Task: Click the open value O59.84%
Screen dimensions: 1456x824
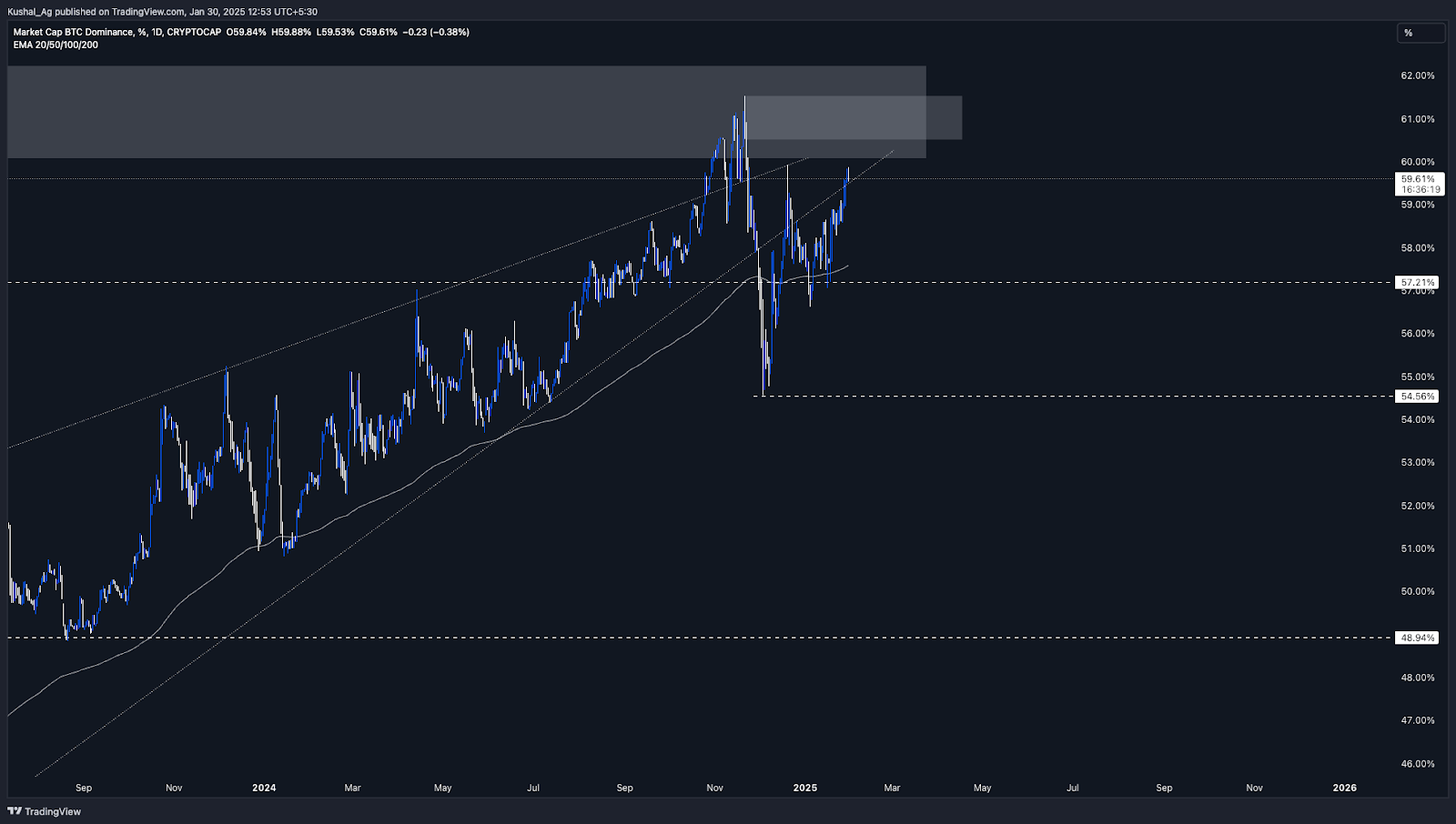Action: [247, 32]
